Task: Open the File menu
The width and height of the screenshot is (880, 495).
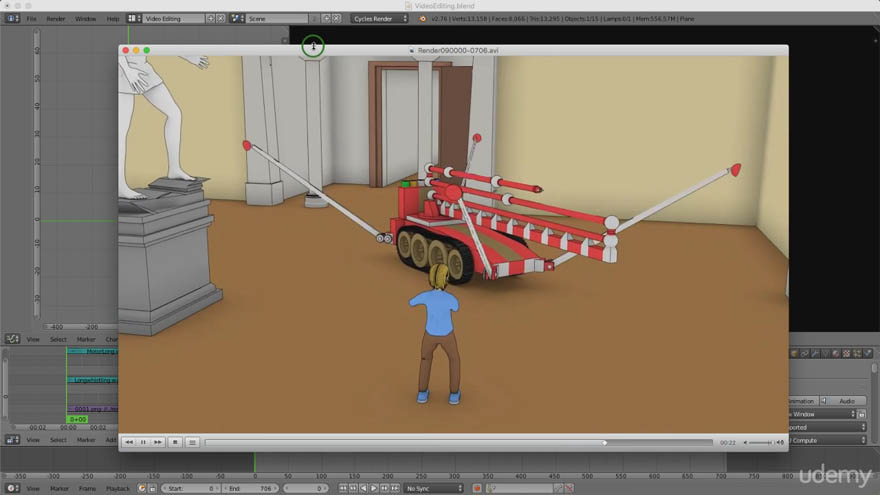Action: point(31,19)
